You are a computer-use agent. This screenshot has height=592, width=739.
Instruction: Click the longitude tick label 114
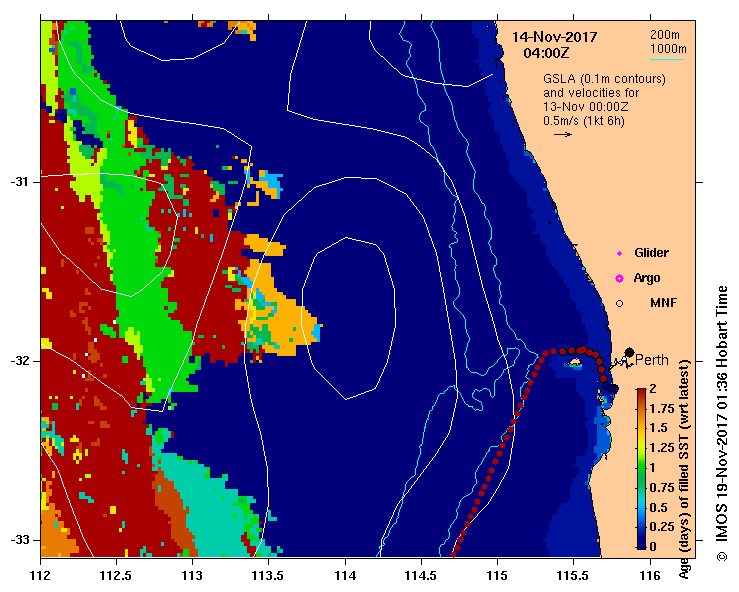pyautogui.click(x=345, y=576)
